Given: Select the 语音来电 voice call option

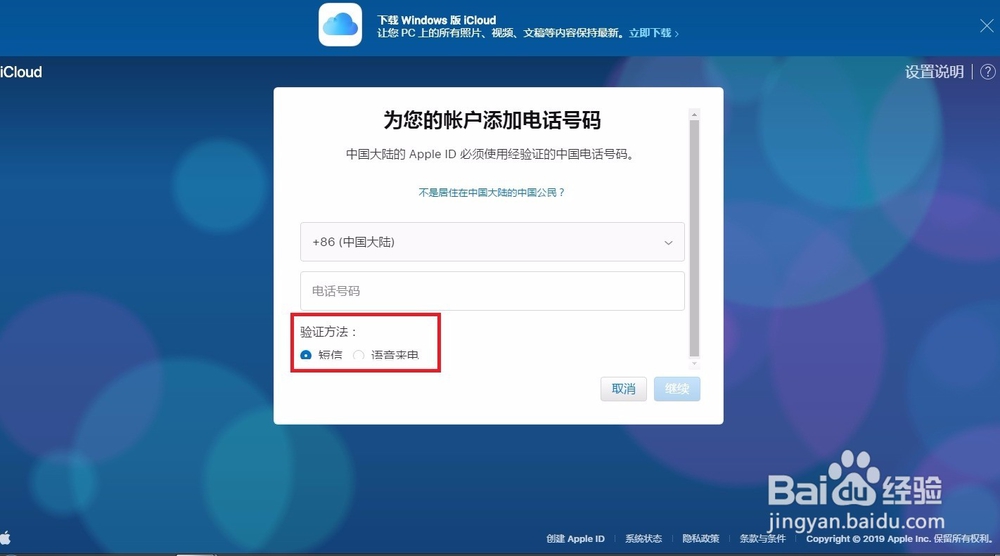Looking at the screenshot, I should (x=358, y=355).
